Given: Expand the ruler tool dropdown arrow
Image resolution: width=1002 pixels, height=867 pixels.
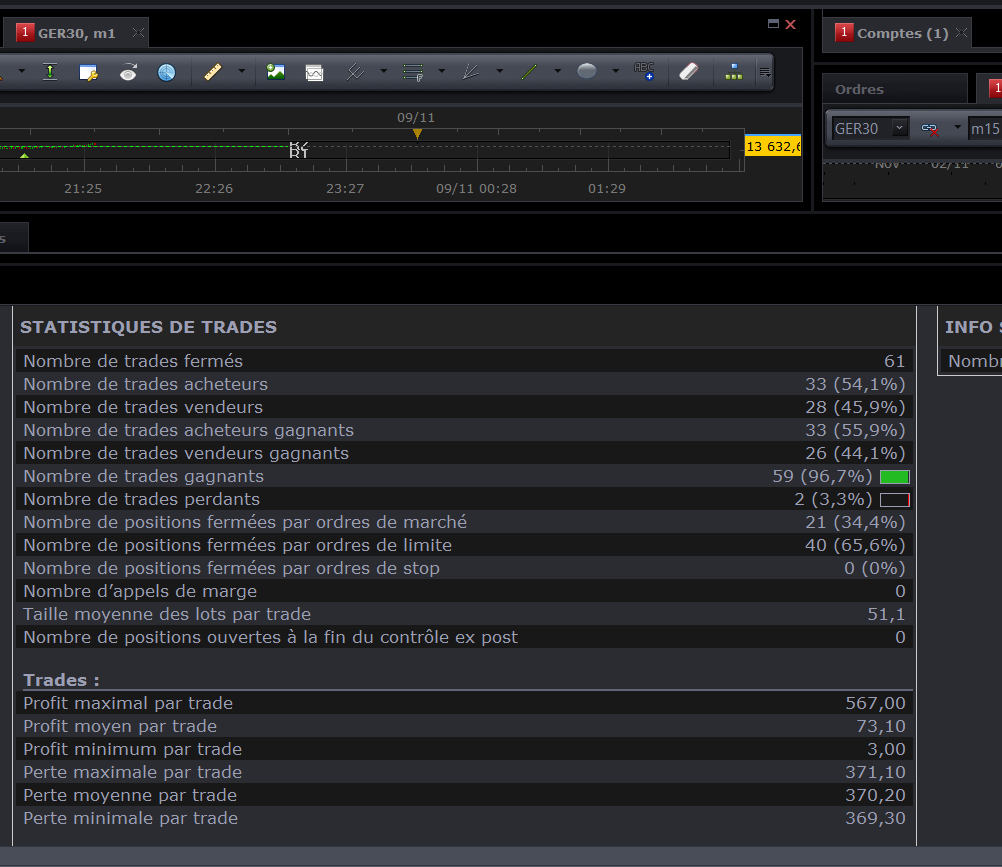Looking at the screenshot, I should (242, 71).
